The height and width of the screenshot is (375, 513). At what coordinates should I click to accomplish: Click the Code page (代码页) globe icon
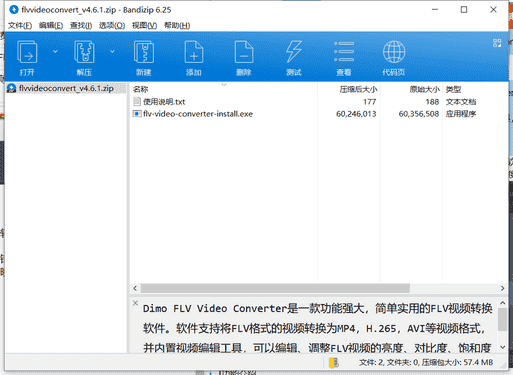(394, 52)
